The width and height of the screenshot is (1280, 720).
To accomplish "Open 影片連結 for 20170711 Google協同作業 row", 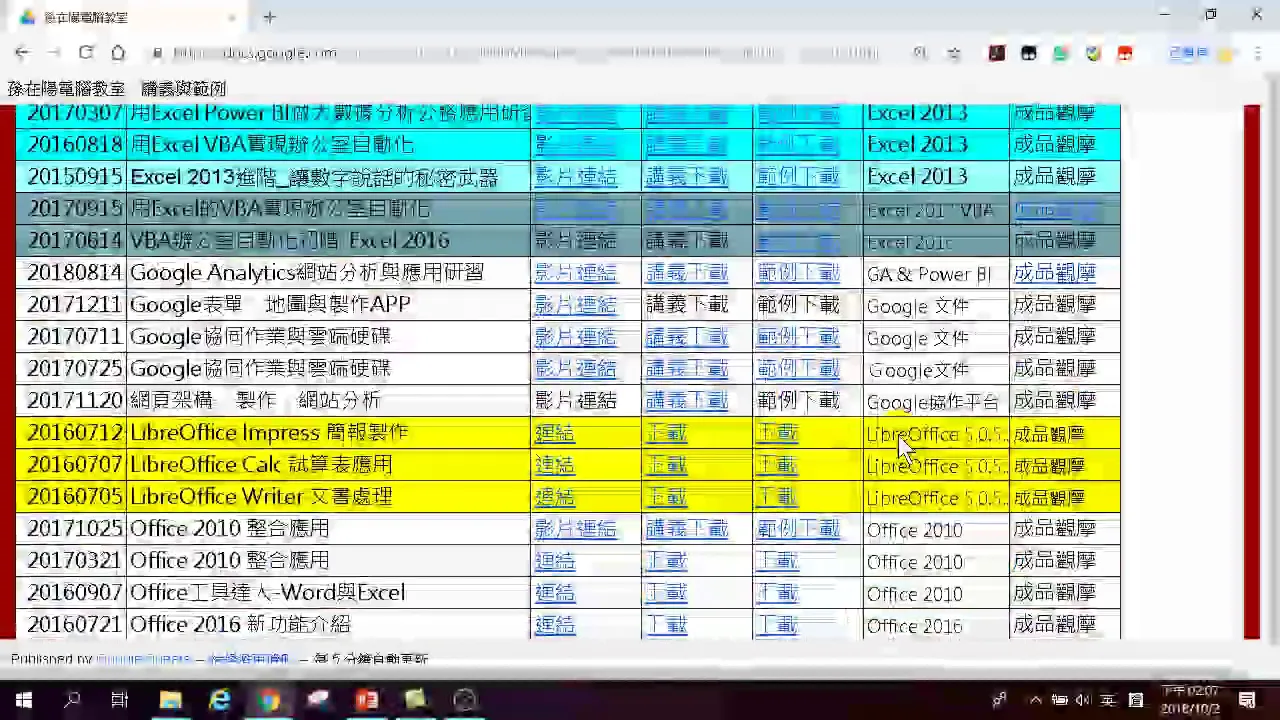I will [575, 337].
